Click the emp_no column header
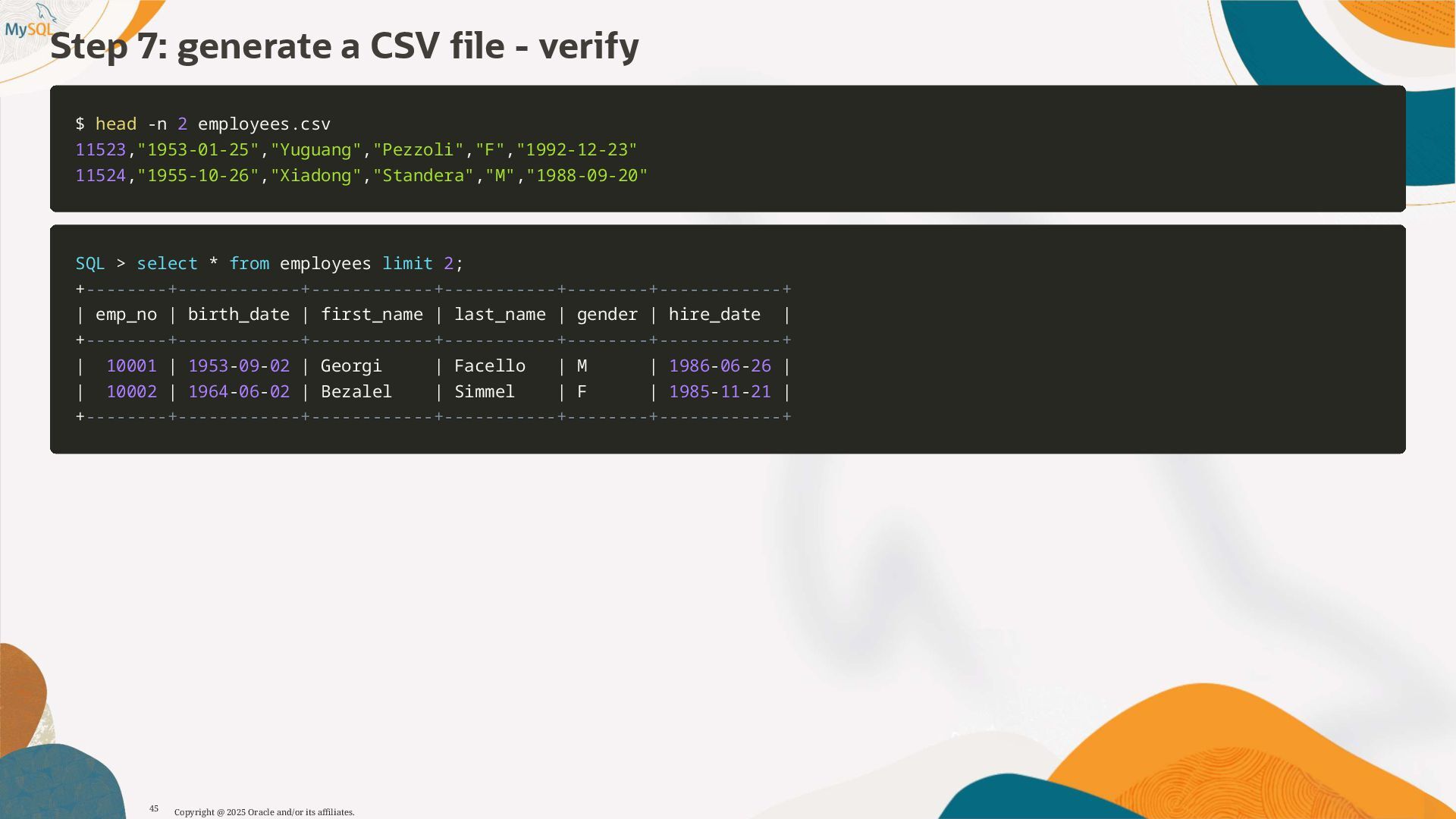 [x=126, y=315]
